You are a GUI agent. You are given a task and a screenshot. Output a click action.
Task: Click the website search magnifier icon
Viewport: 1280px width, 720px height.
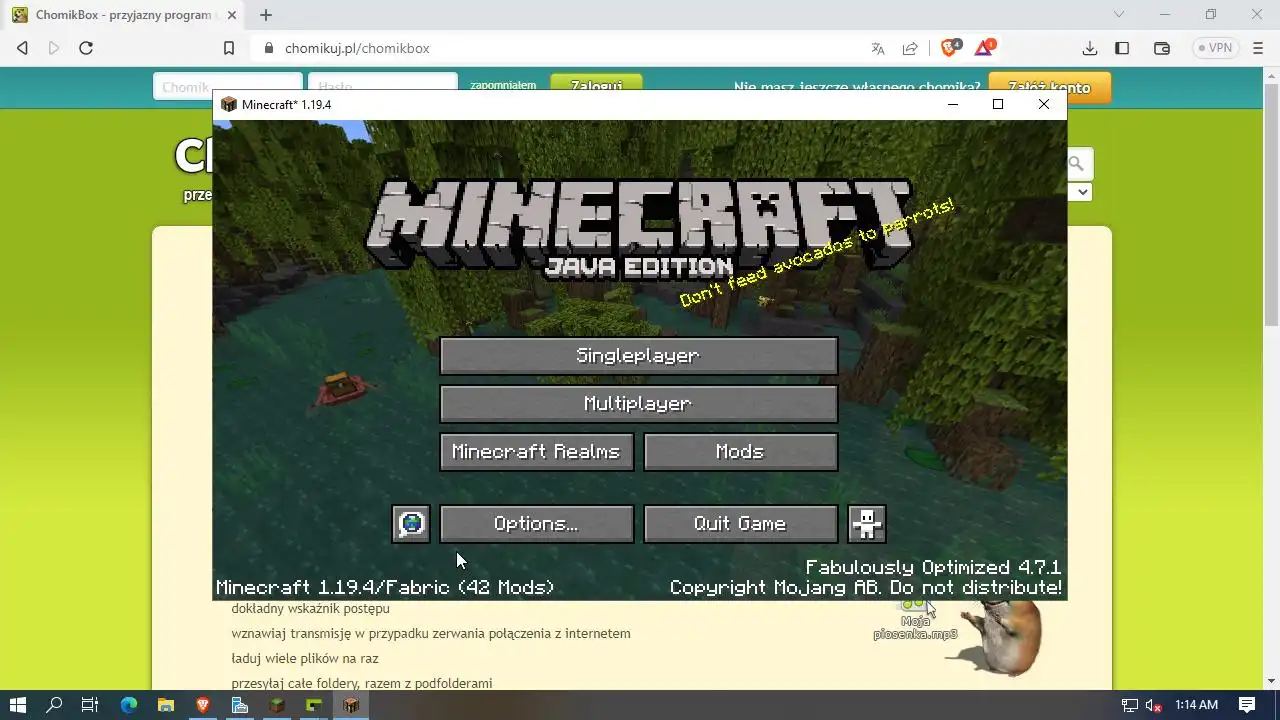1077,164
